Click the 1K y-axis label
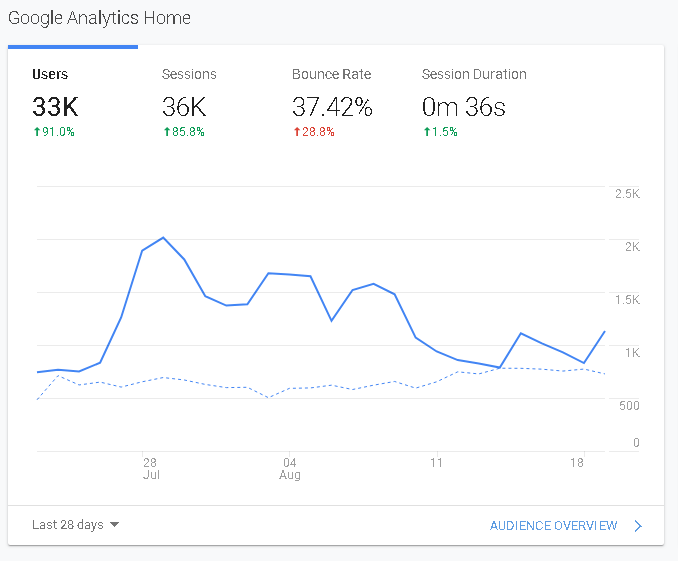This screenshot has width=678, height=561. point(632,353)
